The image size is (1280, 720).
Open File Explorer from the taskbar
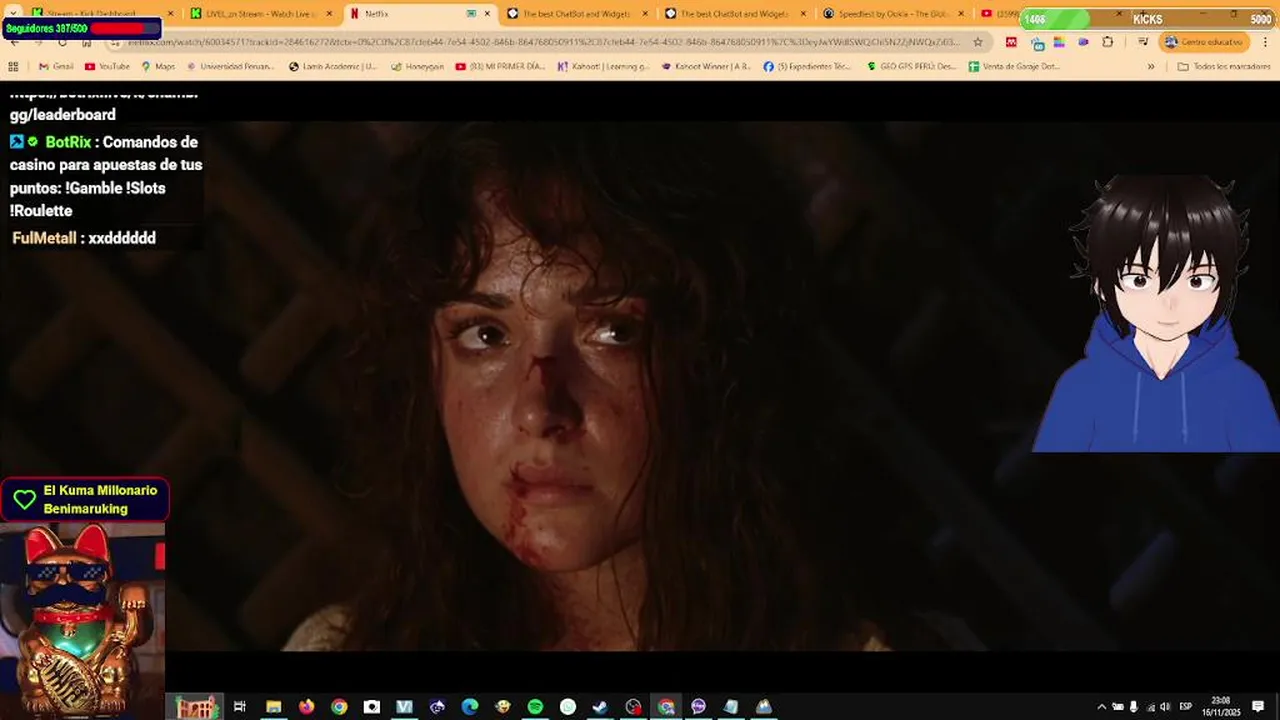[273, 707]
